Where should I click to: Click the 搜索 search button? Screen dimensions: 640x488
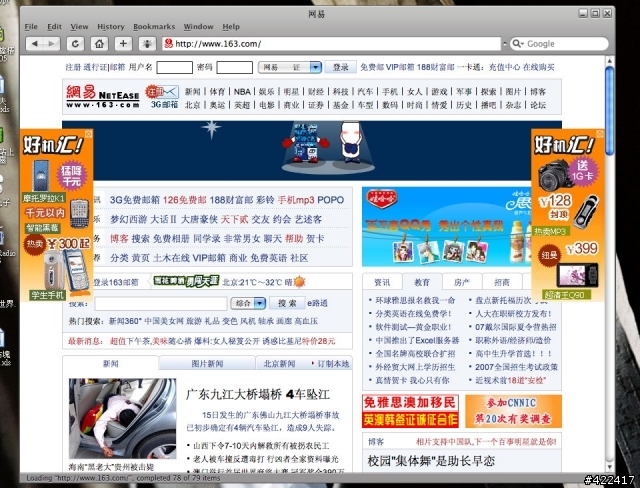(x=287, y=303)
